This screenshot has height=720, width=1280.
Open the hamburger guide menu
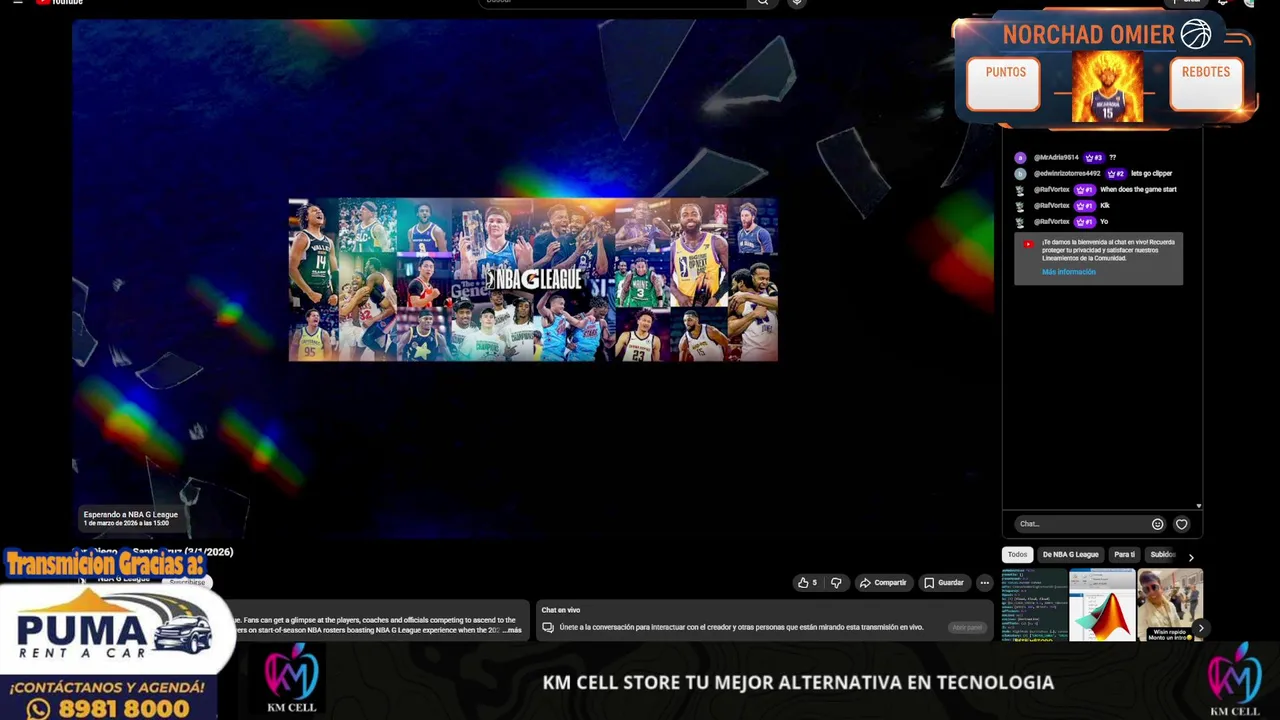pyautogui.click(x=17, y=3)
